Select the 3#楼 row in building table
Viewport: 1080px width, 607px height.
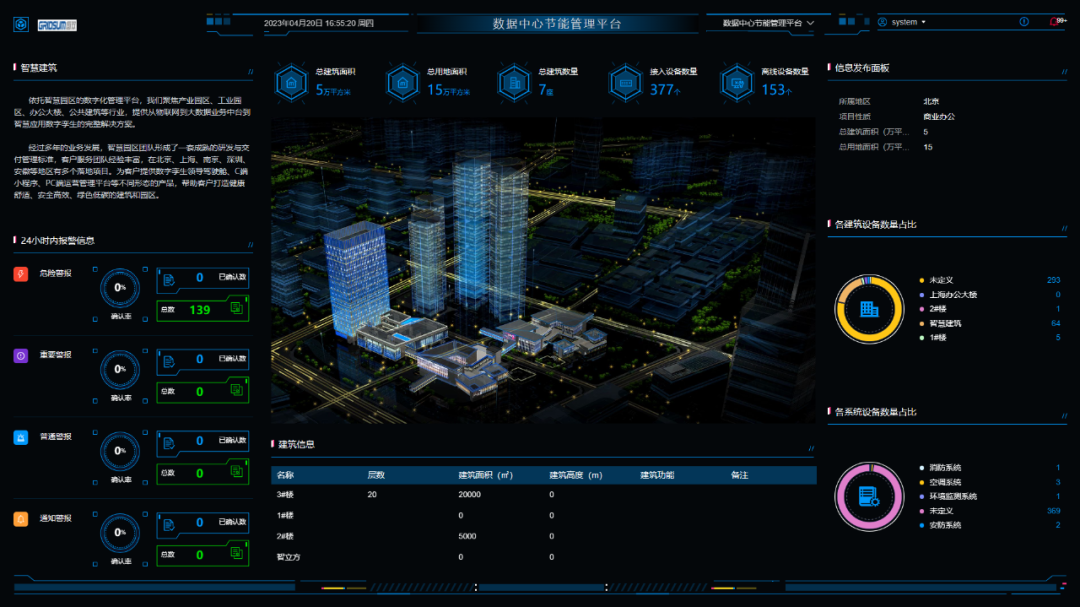coord(543,495)
